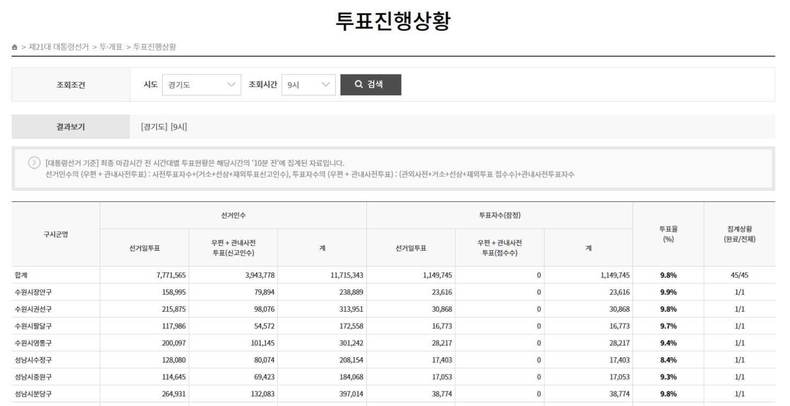Click the 54,572 cell
790x406 pixels.
pyautogui.click(x=264, y=326)
